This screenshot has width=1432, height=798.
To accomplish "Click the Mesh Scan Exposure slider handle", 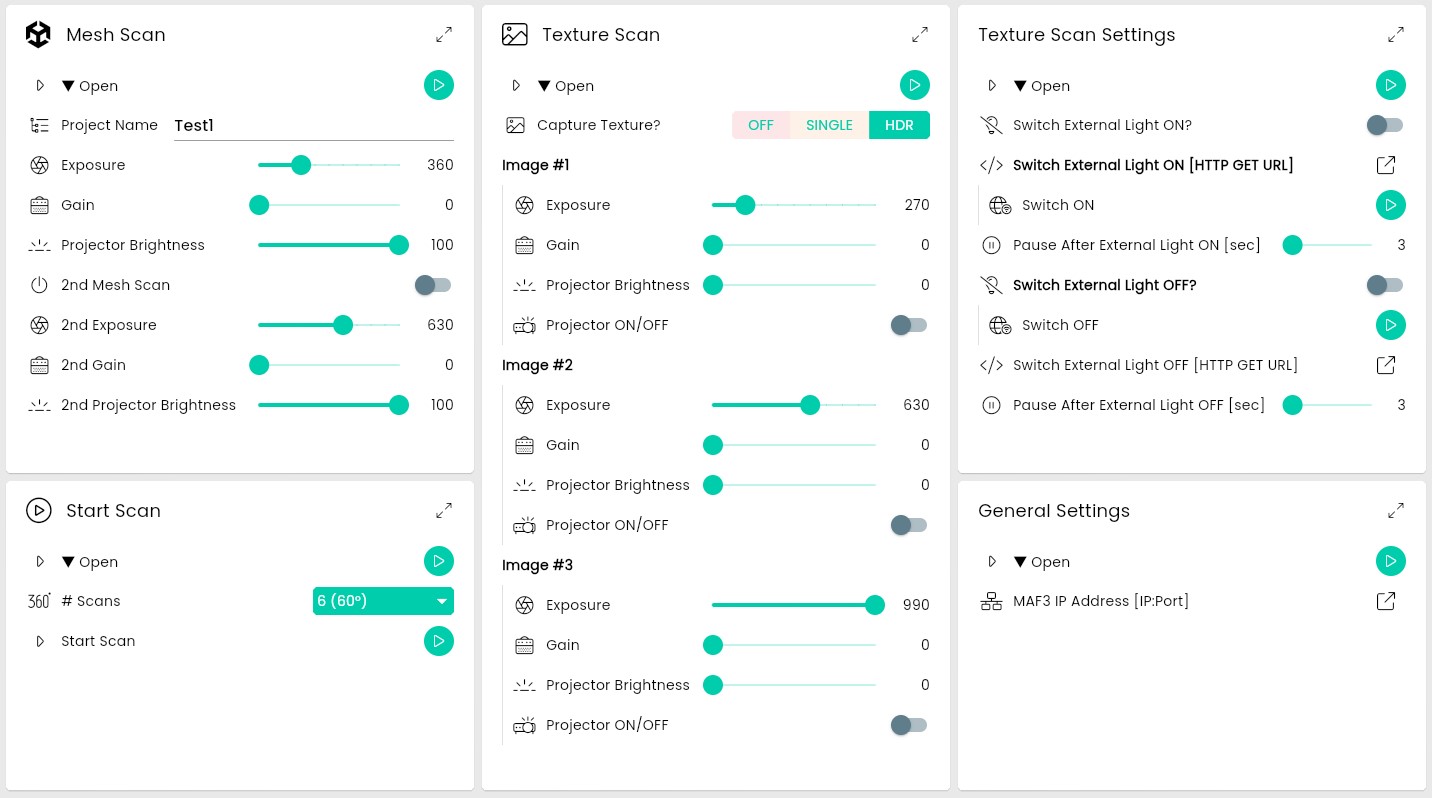I will (301, 165).
